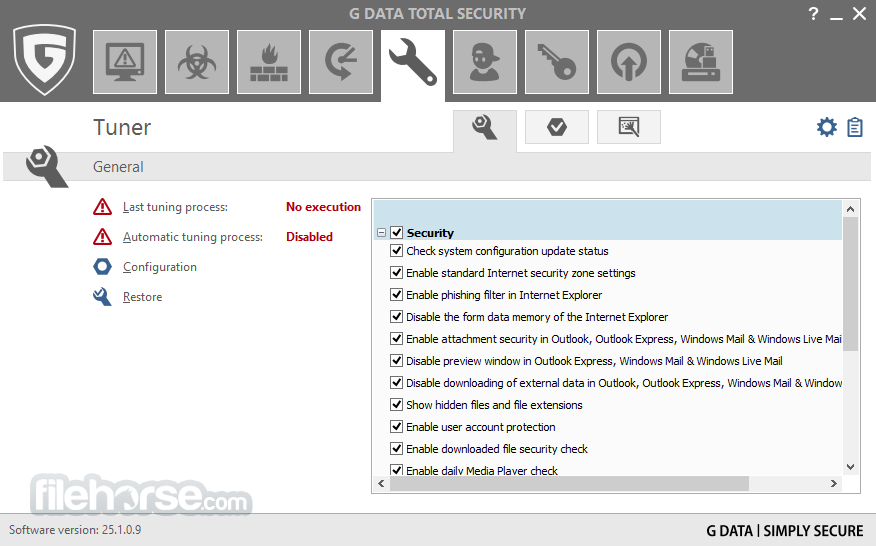876x546 pixels.
Task: Open the Device control disk icon
Action: click(701, 62)
